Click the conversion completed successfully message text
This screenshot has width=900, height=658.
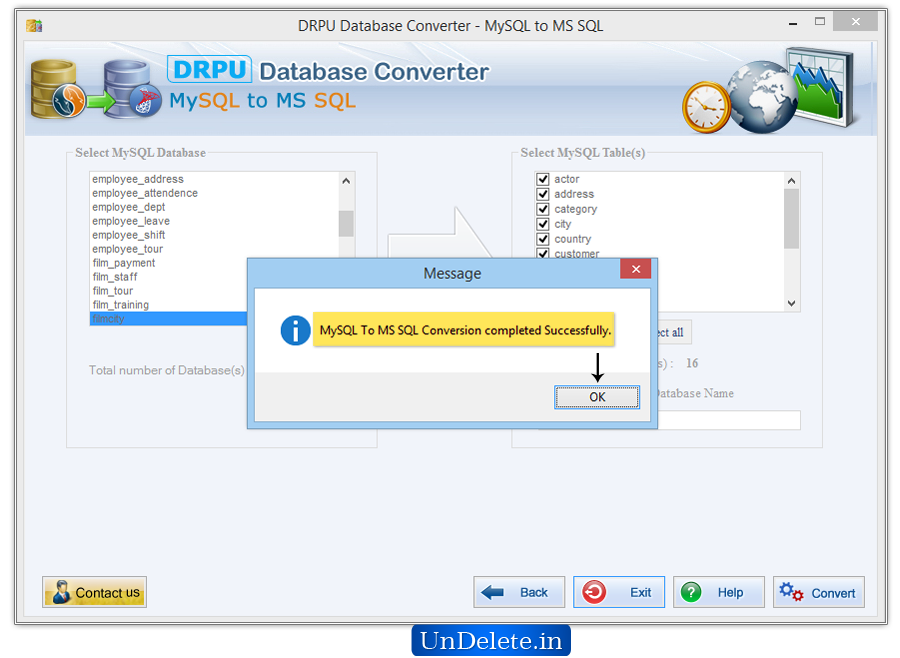465,330
